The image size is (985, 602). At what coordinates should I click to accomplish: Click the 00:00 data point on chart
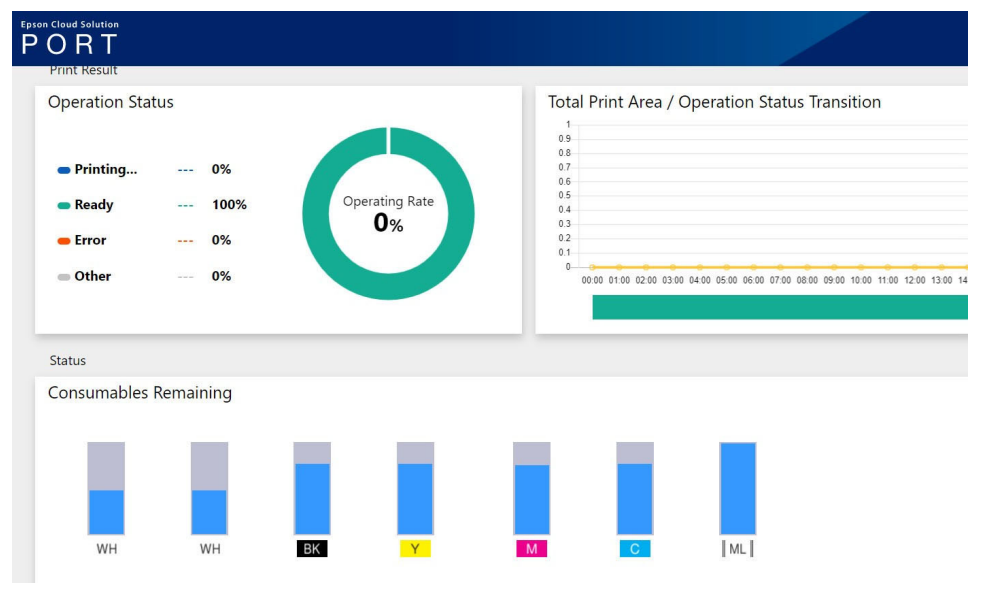(x=592, y=267)
